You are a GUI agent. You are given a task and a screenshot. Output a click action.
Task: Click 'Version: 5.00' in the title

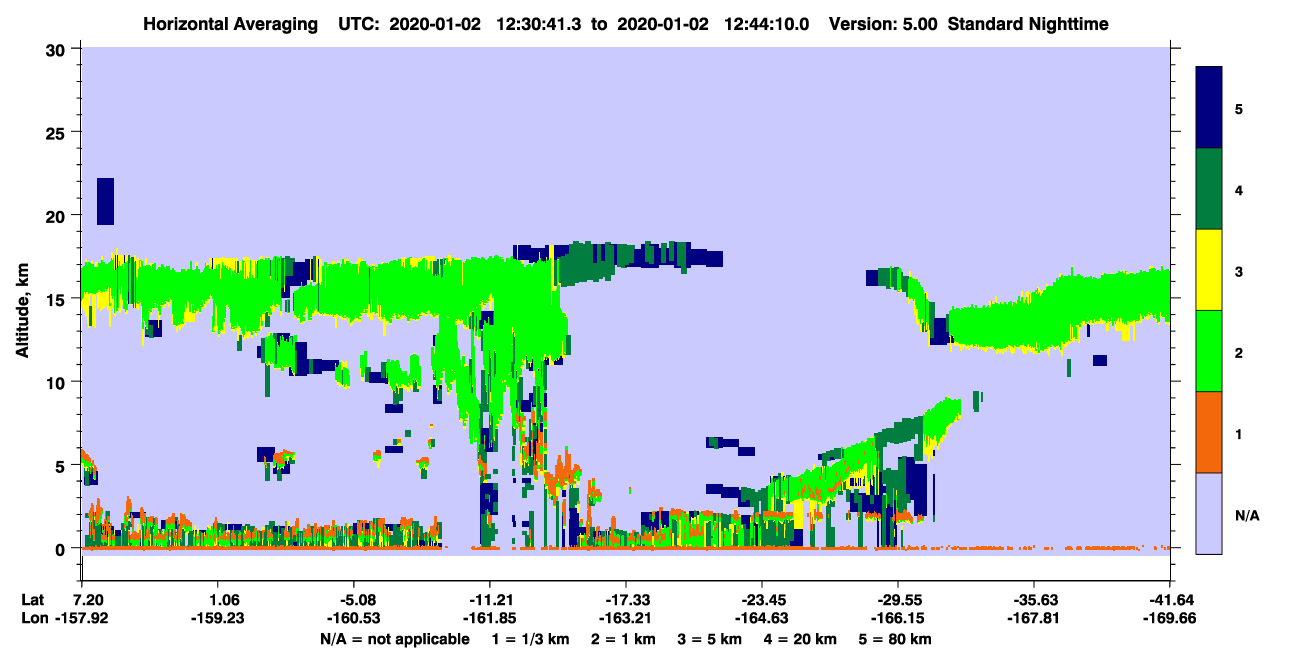[x=883, y=24]
